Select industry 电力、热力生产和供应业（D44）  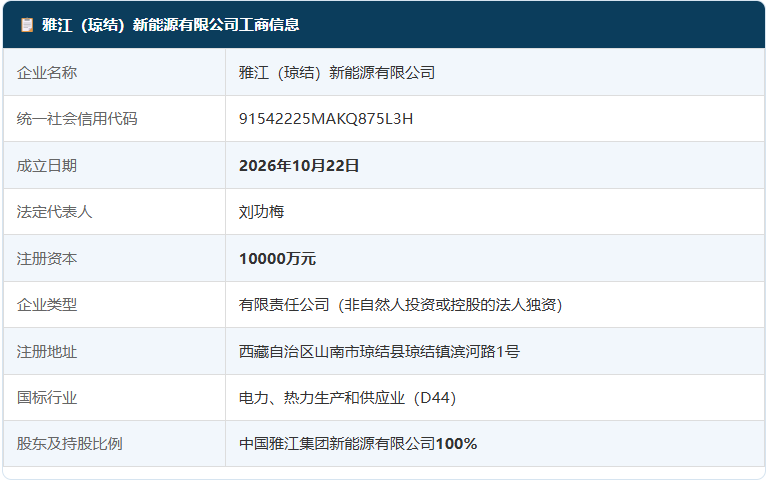(x=348, y=398)
